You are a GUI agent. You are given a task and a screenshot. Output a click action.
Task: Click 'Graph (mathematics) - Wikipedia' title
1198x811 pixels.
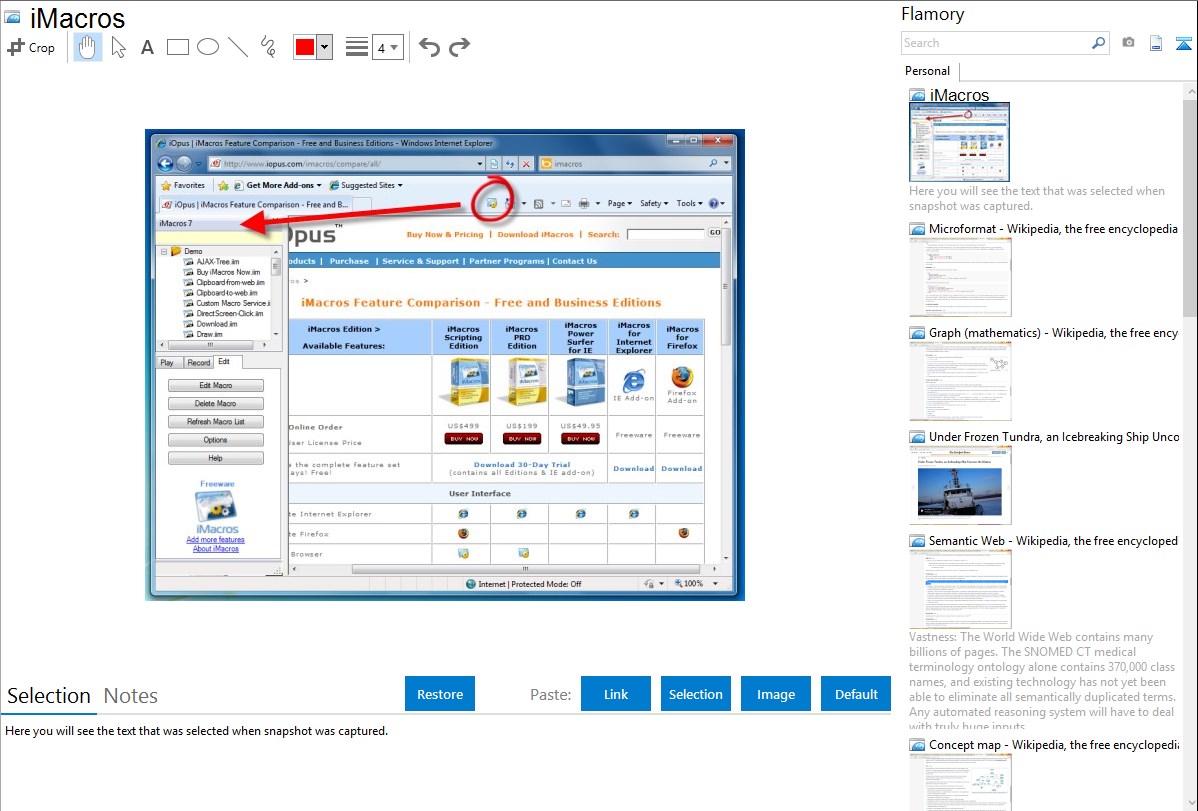coord(1053,333)
